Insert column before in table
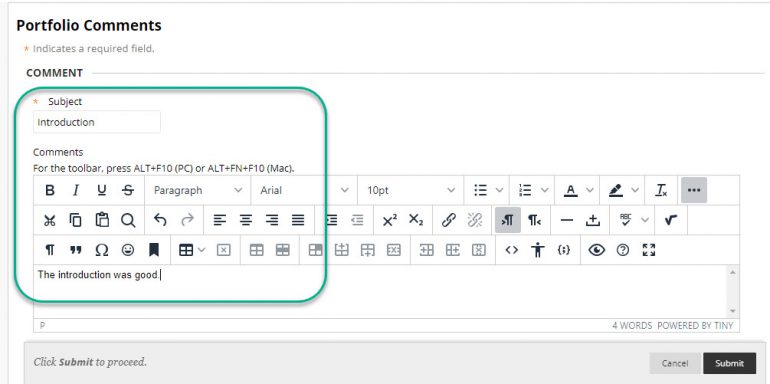Screen dimensions: 770x384 tap(426, 250)
